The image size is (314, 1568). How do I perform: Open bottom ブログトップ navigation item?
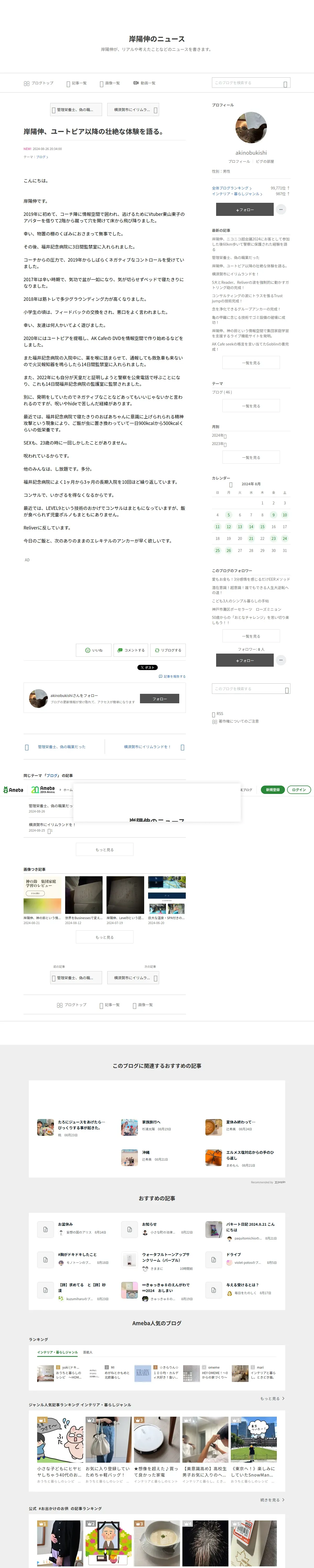tap(72, 1004)
